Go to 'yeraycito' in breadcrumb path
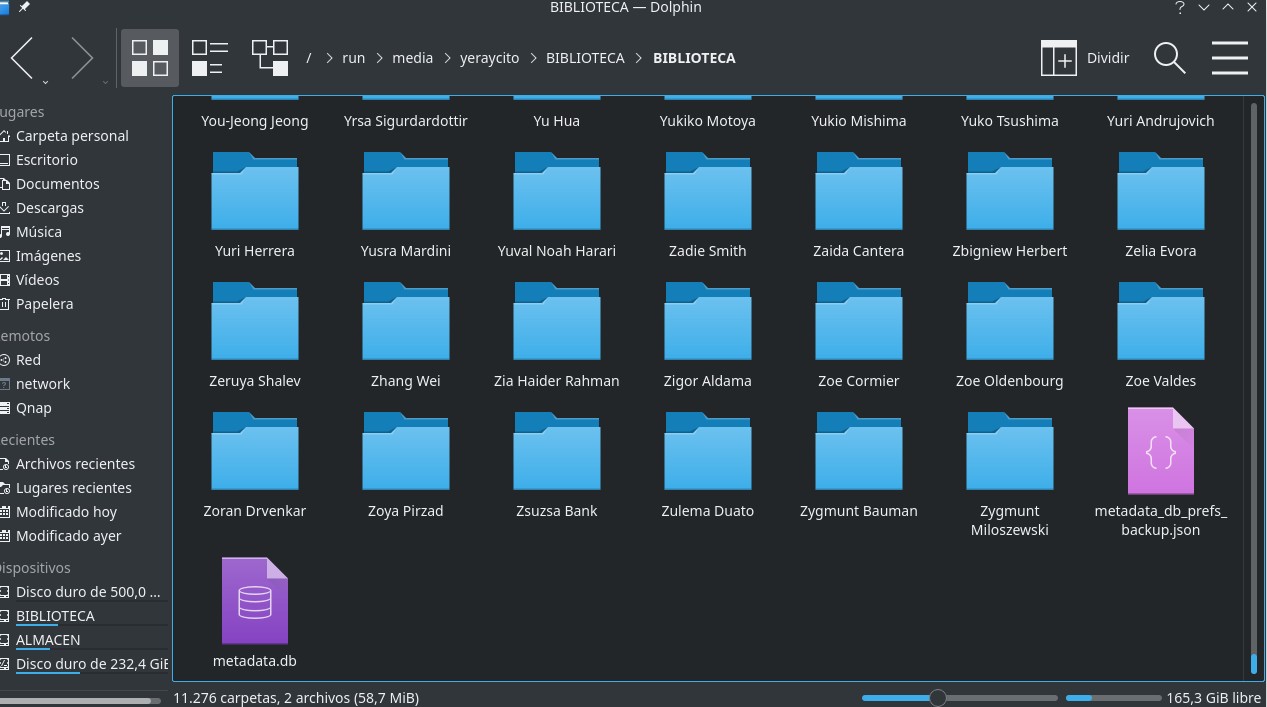The image size is (1267, 707). pyautogui.click(x=489, y=58)
